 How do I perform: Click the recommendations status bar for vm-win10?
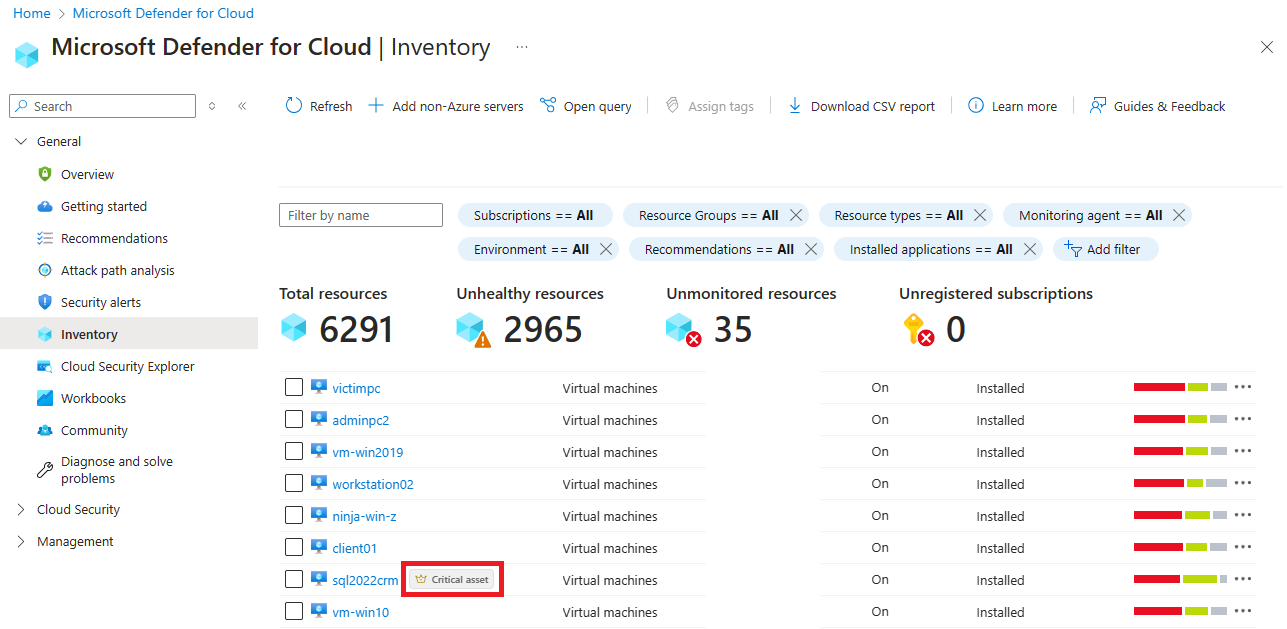[x=1180, y=611]
